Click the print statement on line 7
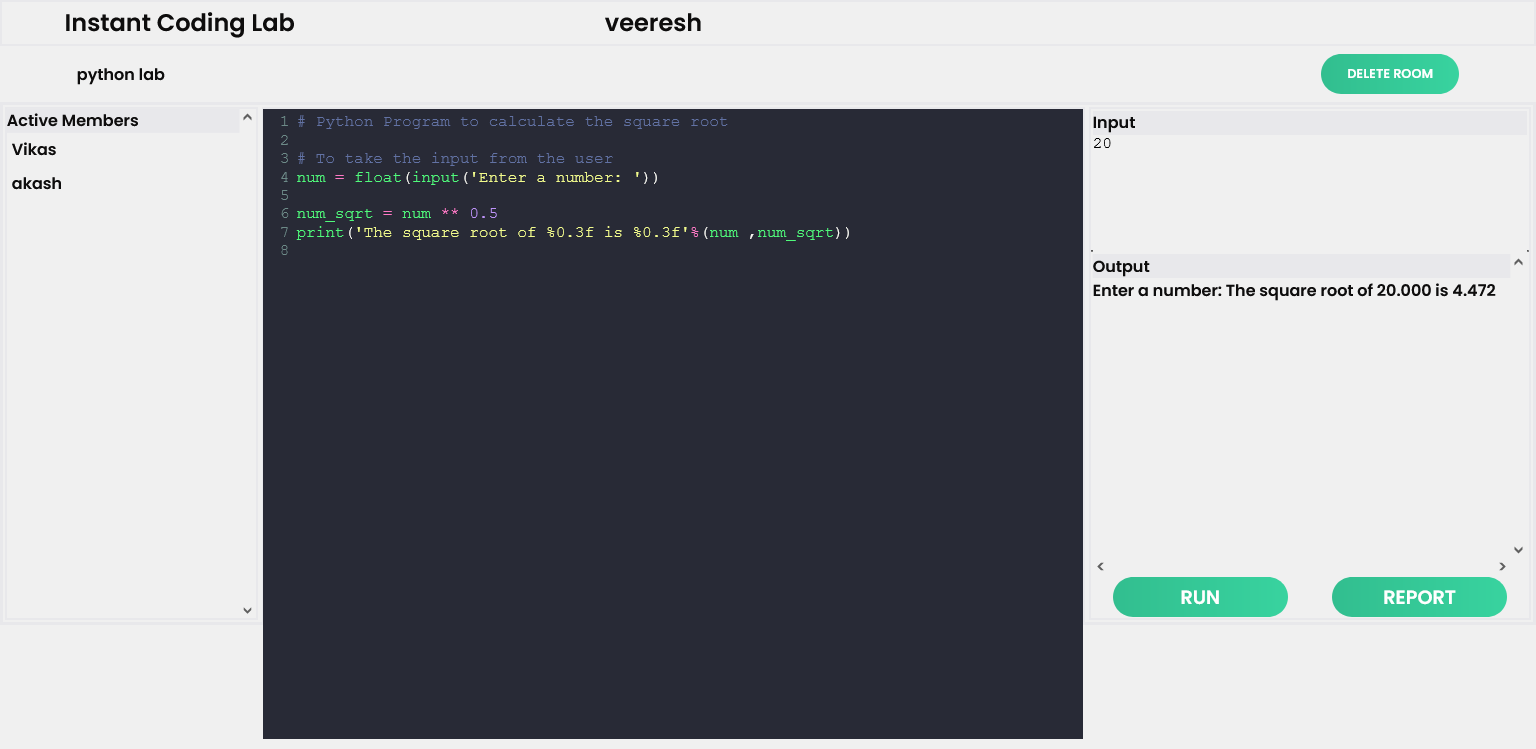1536x749 pixels. [574, 233]
